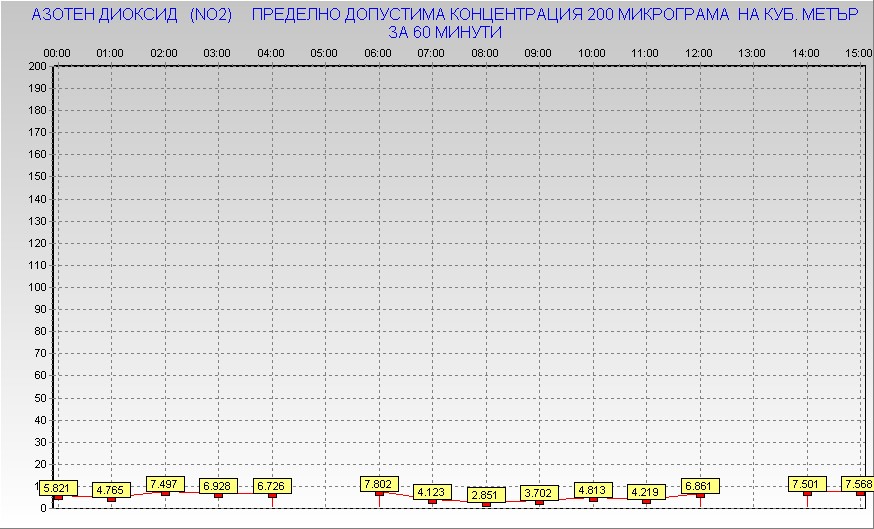Click the 04:00 time axis label
Viewport: 874px width, 529px height.
coord(271,54)
